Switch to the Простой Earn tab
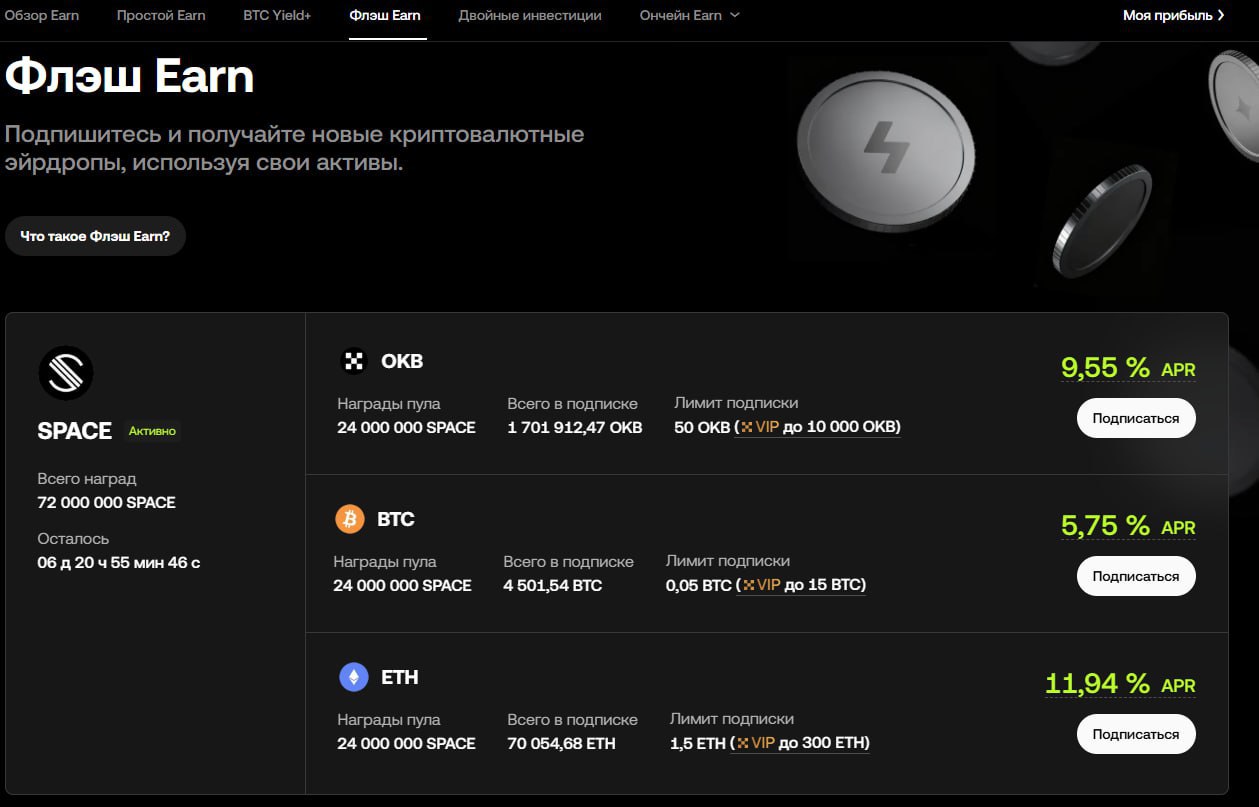 (161, 16)
